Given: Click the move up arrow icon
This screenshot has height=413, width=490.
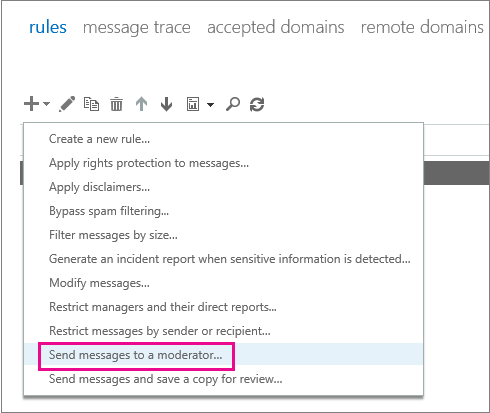Looking at the screenshot, I should pos(141,104).
